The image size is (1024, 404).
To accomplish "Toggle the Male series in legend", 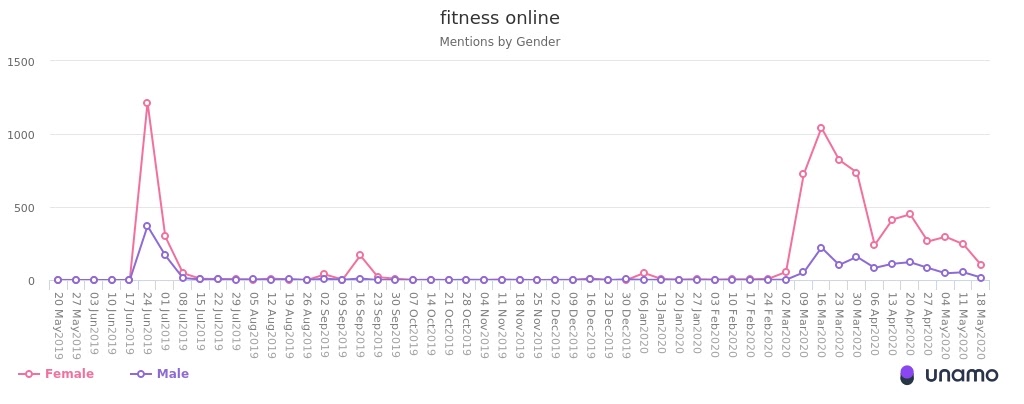I will pyautogui.click(x=172, y=374).
